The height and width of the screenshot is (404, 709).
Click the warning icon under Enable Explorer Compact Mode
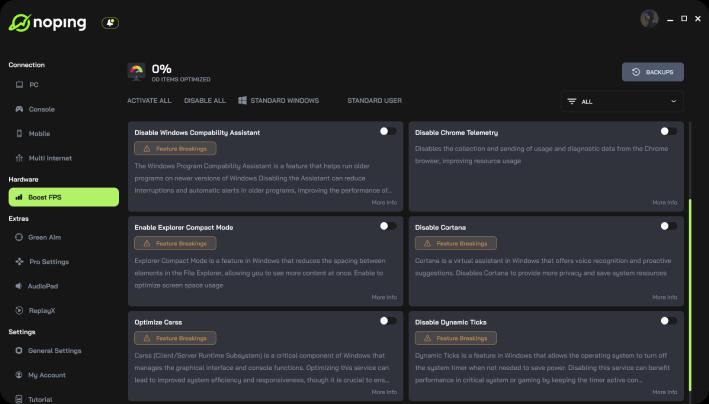147,243
